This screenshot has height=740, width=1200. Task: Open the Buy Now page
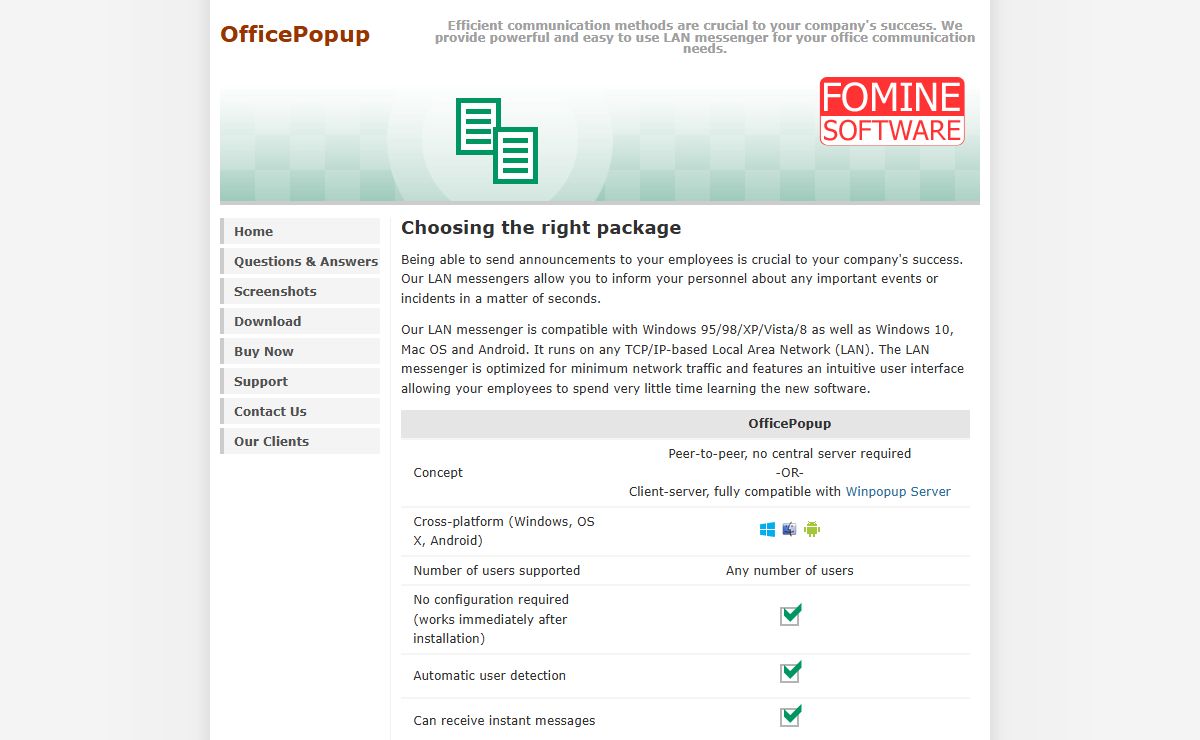click(300, 351)
